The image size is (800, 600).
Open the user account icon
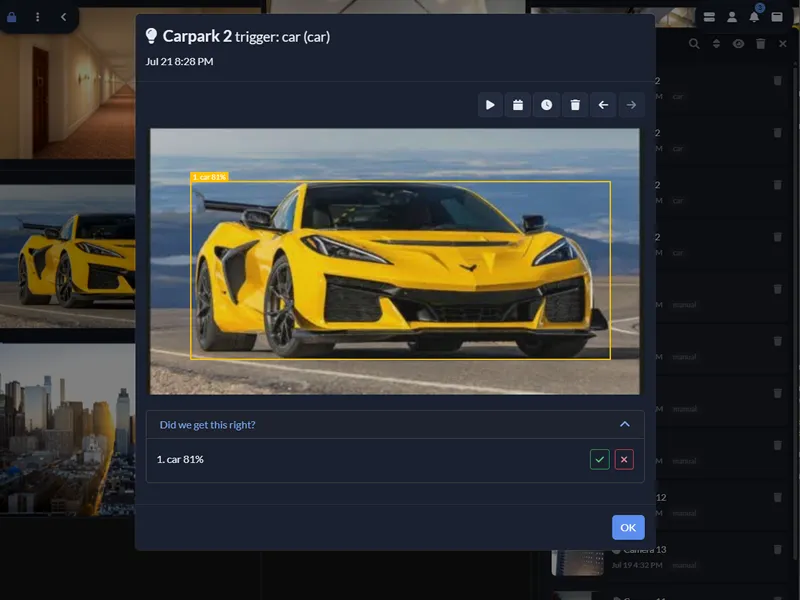pyautogui.click(x=732, y=17)
